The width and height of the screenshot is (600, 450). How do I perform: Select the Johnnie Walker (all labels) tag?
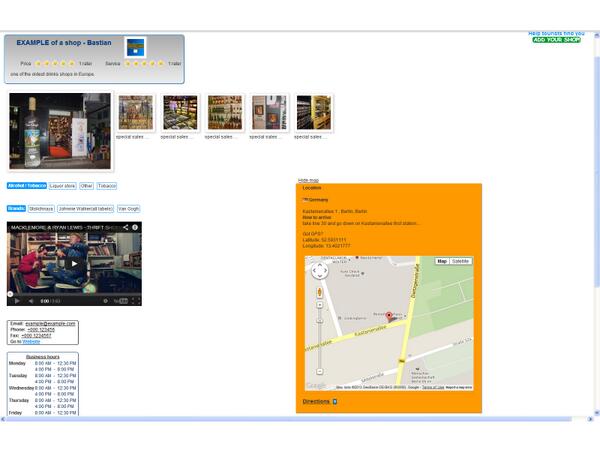pyautogui.click(x=85, y=209)
